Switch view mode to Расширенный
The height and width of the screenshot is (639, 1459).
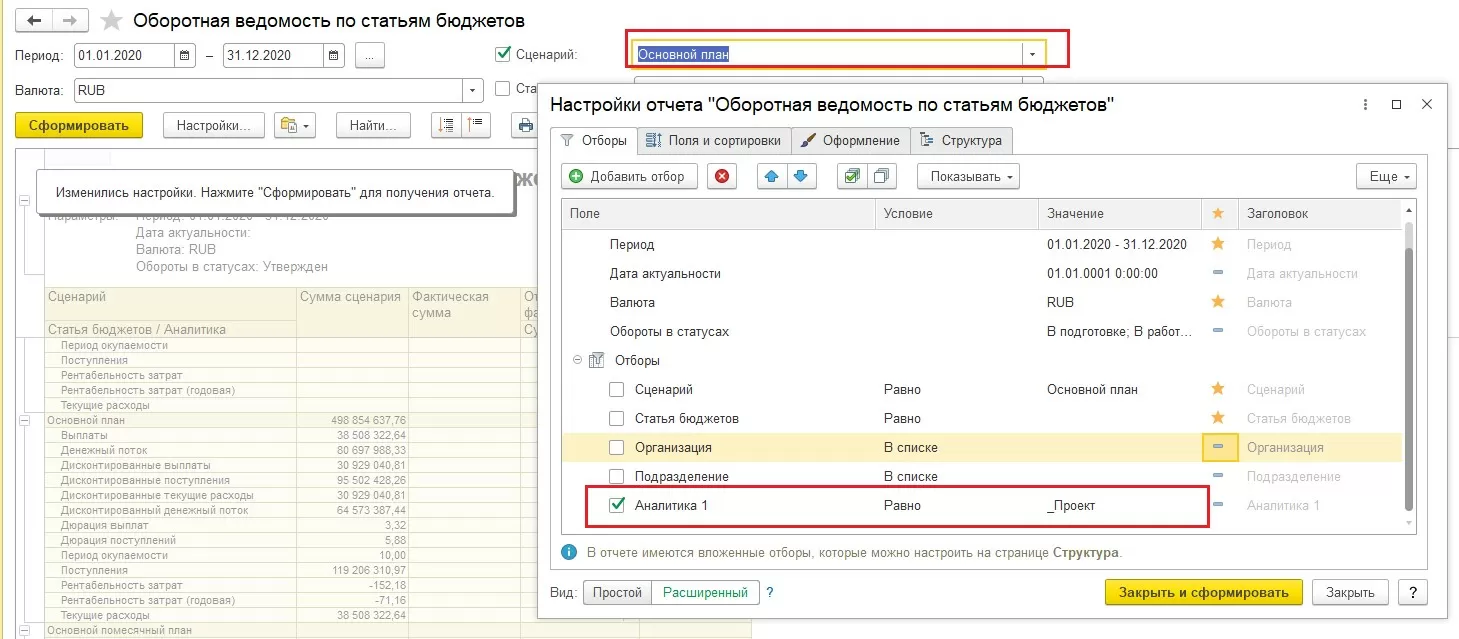705,592
